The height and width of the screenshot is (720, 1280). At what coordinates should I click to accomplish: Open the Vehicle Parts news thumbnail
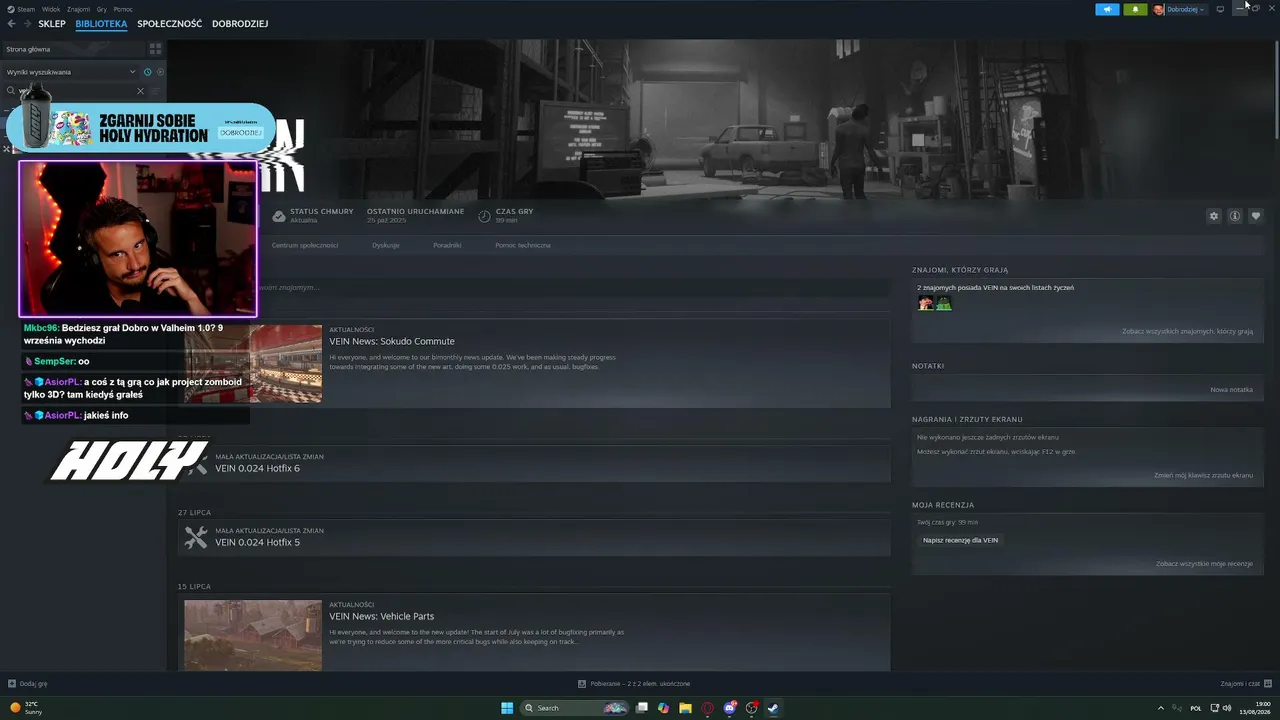253,635
